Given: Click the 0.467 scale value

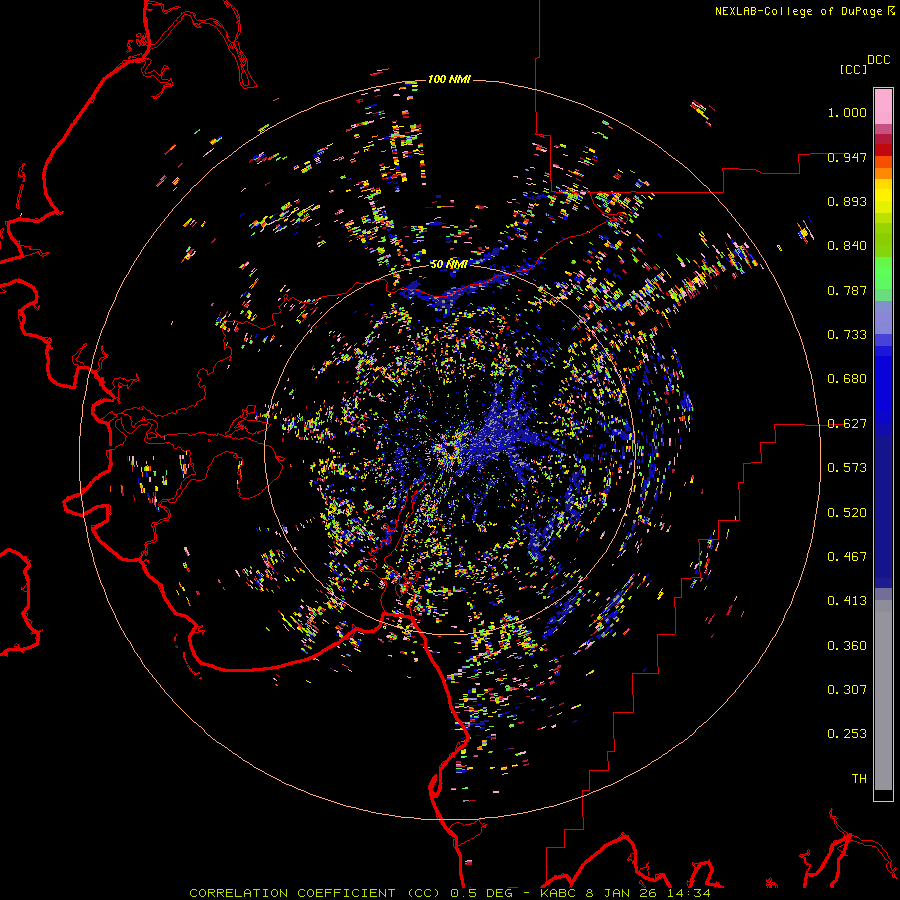Looking at the screenshot, I should point(847,557).
